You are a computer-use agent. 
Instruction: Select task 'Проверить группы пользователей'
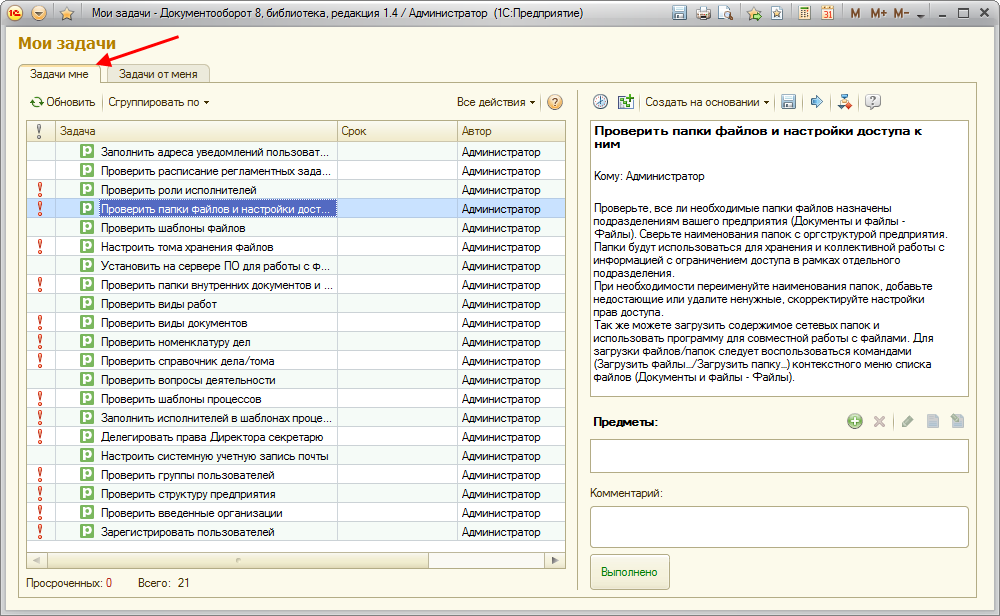click(188, 475)
